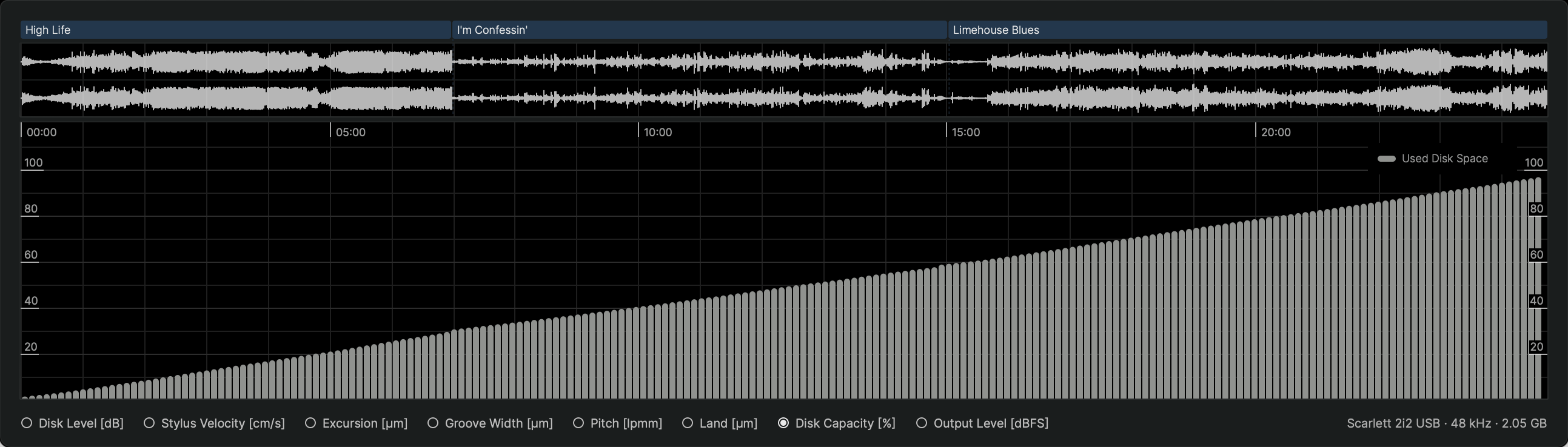Click the Limehouse Blues lower channel waveform
Image resolution: width=1568 pixels, height=447 pixels.
[1247, 98]
